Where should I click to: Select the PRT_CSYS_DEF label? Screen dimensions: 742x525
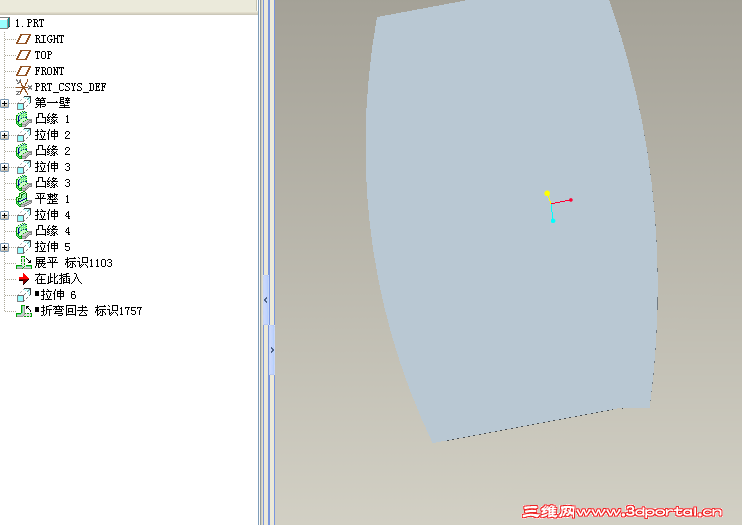[x=70, y=87]
